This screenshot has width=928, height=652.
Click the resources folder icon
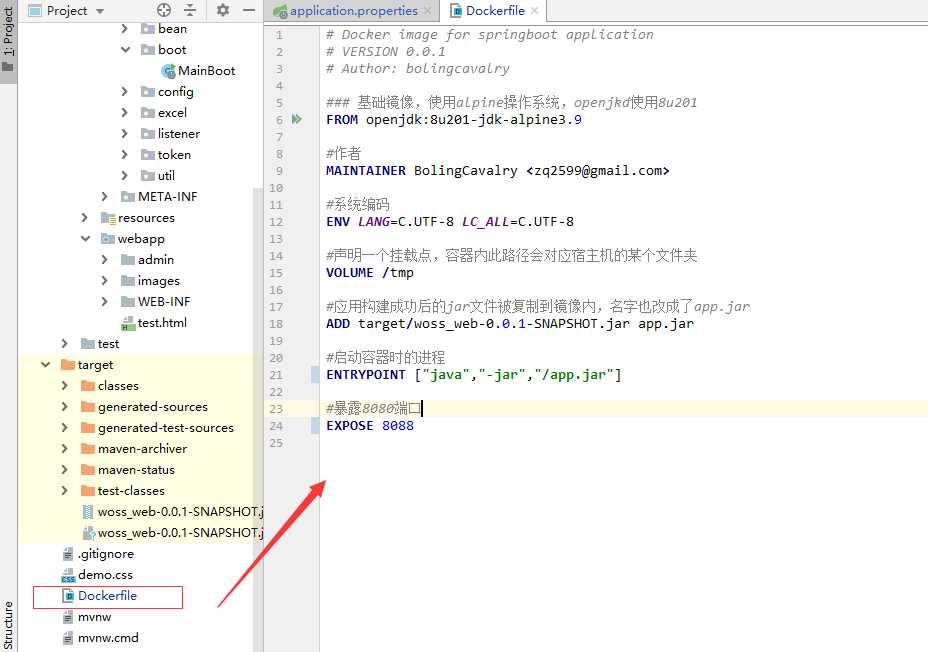[108, 218]
